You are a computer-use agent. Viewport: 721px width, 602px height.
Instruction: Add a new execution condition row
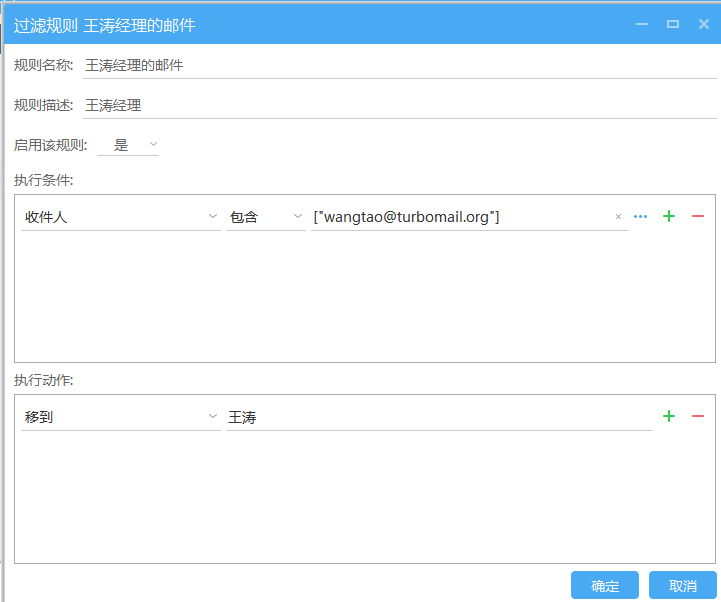coord(669,216)
